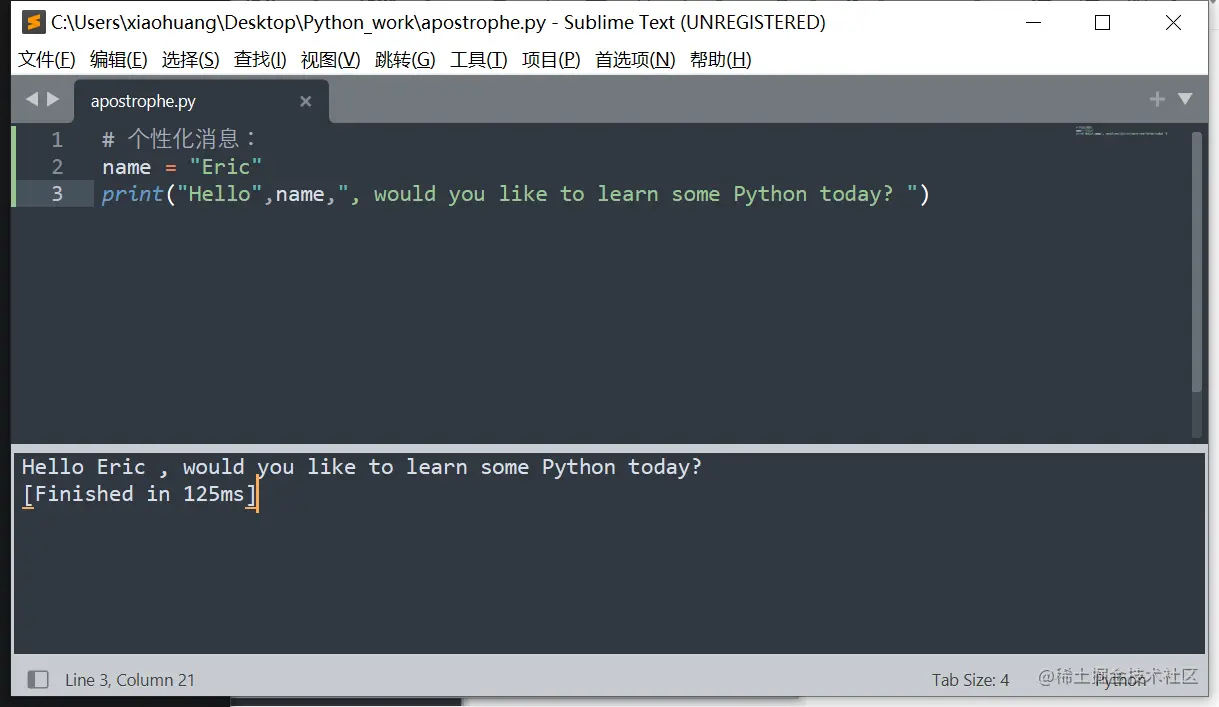Image resolution: width=1219 pixels, height=707 pixels.
Task: Open 项目(P) menu
Action: coord(551,60)
